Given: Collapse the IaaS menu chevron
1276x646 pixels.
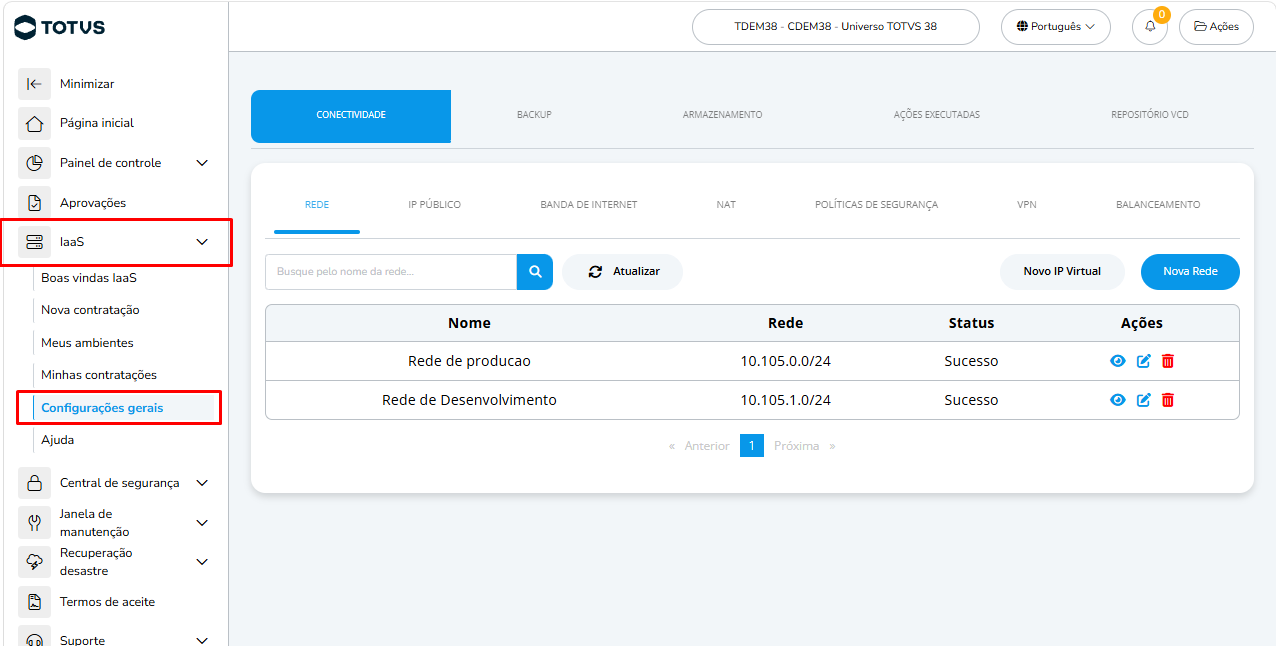Looking at the screenshot, I should 202,242.
